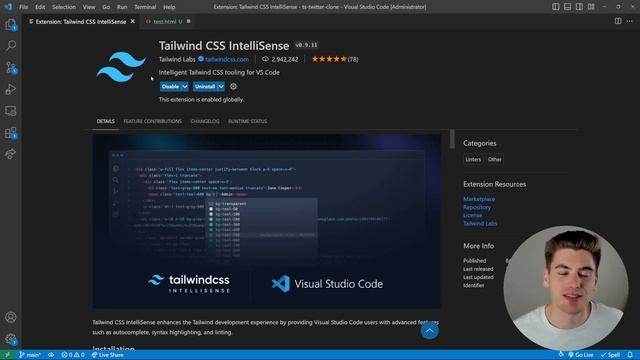The height and width of the screenshot is (360, 640).
Task: Click the Customize Layout icon in title bar
Action: pyautogui.click(x=591, y=7)
